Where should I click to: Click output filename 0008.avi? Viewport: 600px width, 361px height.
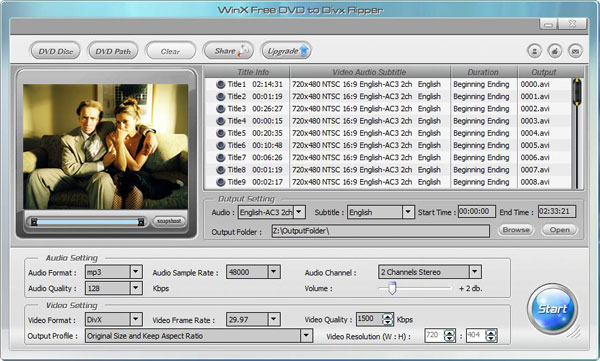point(535,182)
